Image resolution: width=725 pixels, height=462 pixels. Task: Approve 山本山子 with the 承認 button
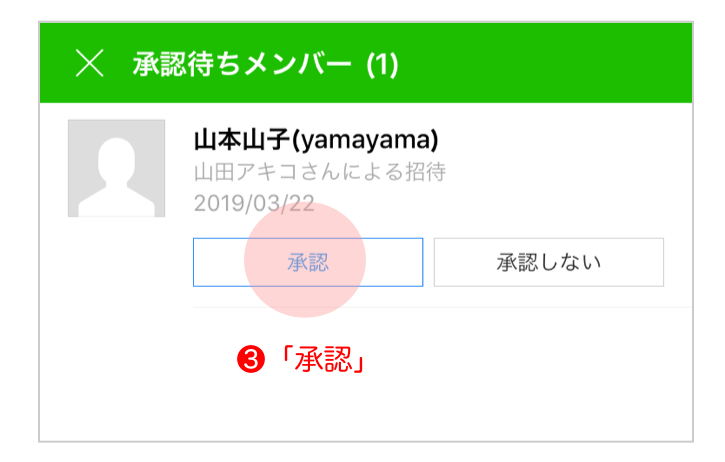[308, 262]
